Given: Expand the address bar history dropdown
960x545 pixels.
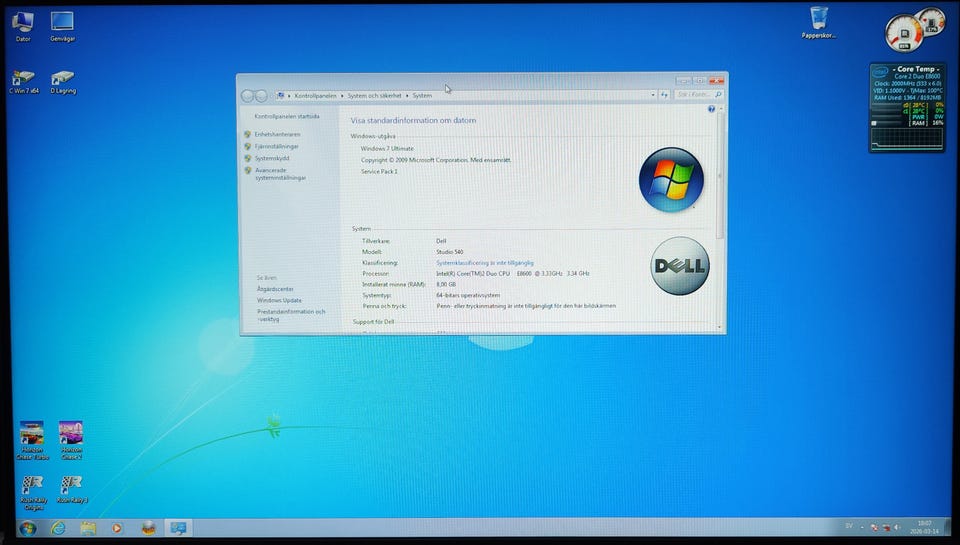Looking at the screenshot, I should [x=653, y=95].
